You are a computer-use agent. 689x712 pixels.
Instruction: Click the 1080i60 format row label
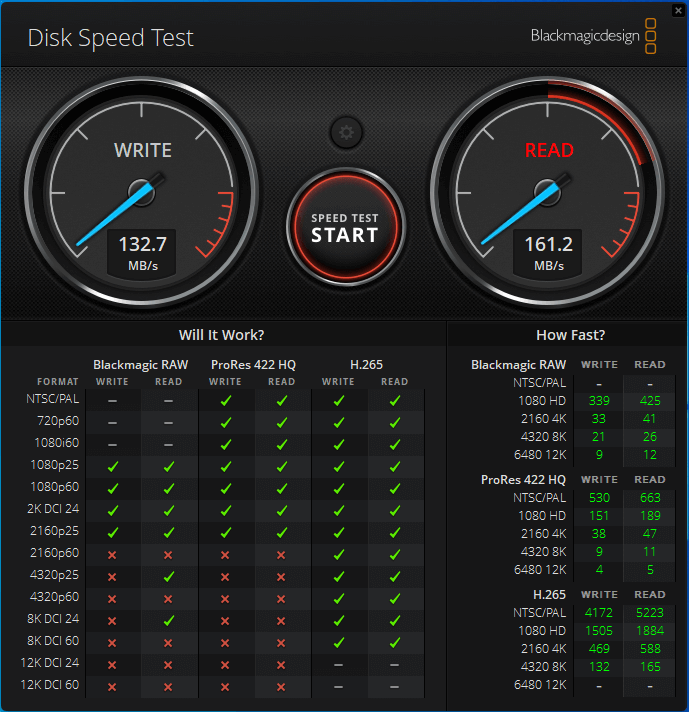(57, 443)
